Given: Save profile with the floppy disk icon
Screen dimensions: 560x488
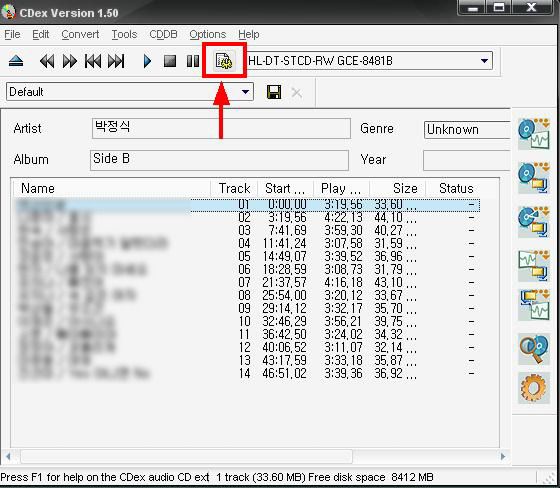Looking at the screenshot, I should click(x=274, y=92).
